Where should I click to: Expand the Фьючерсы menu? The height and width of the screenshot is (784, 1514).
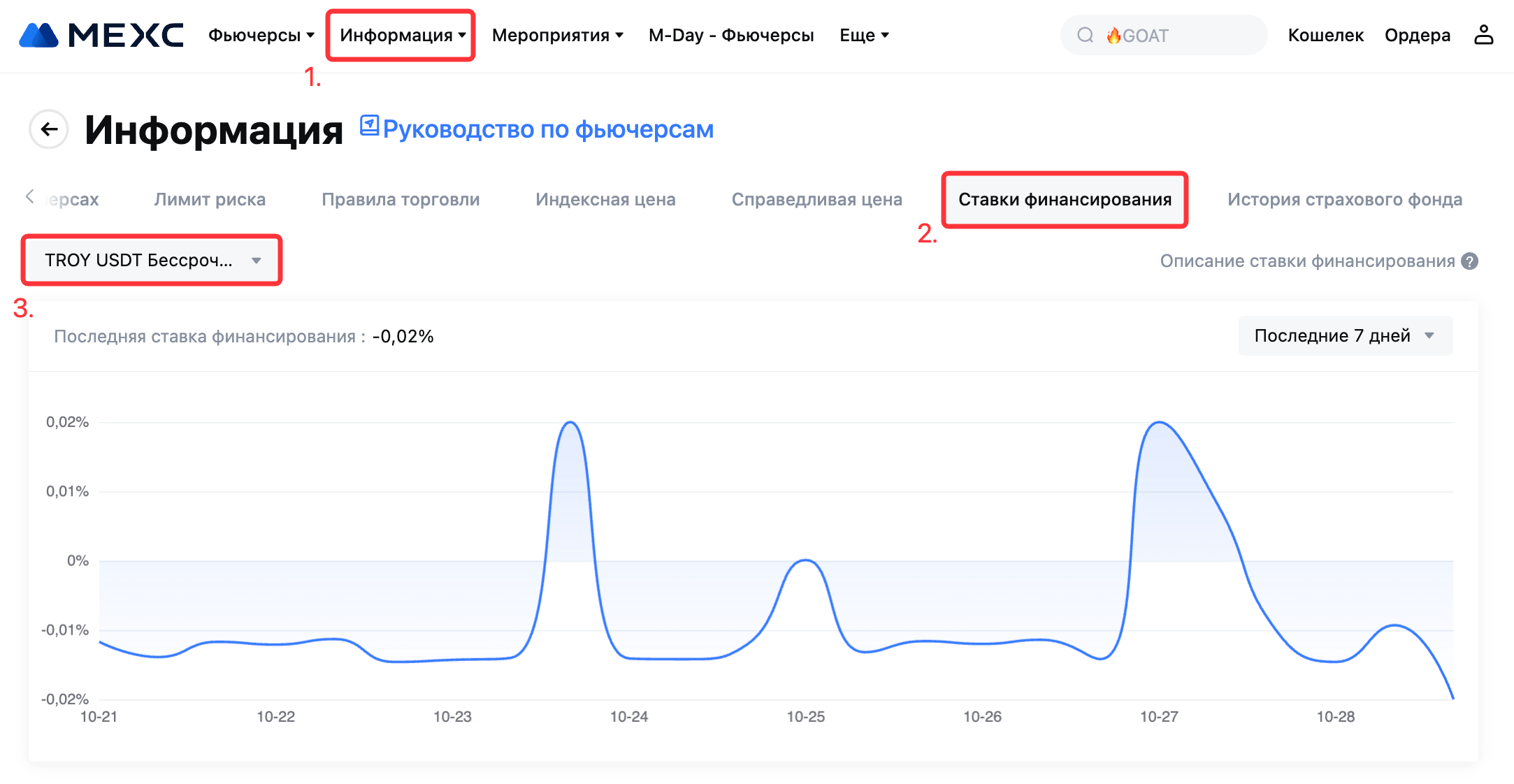[261, 35]
